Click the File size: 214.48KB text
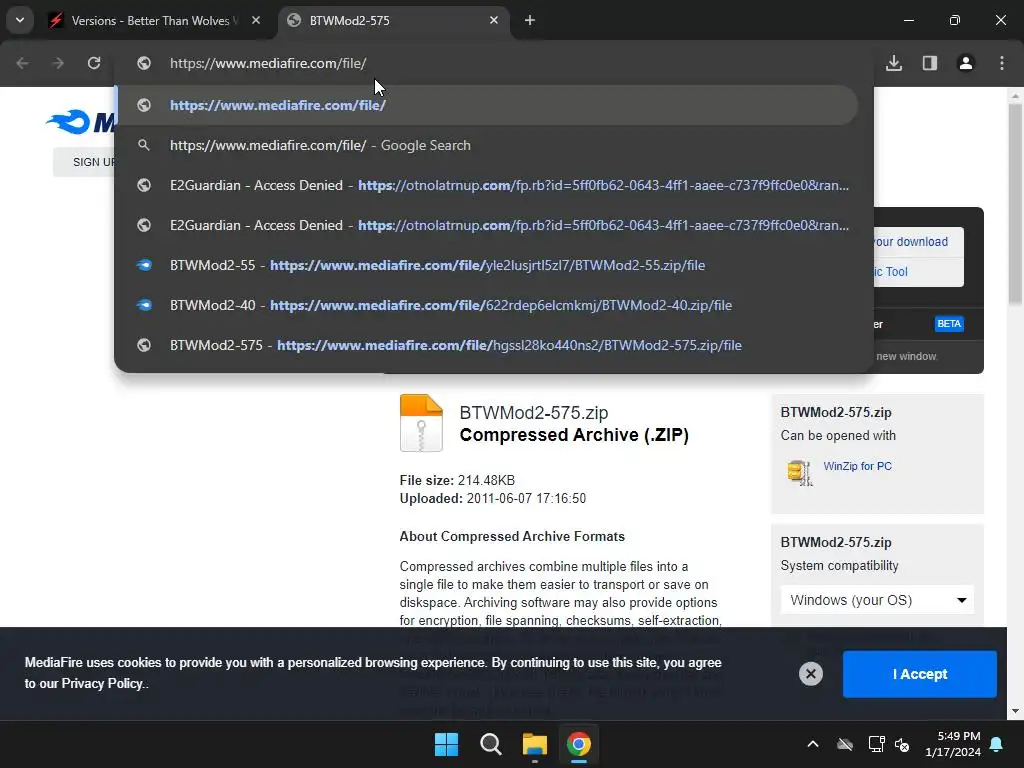Screen dimensions: 1024x768 tap(457, 481)
